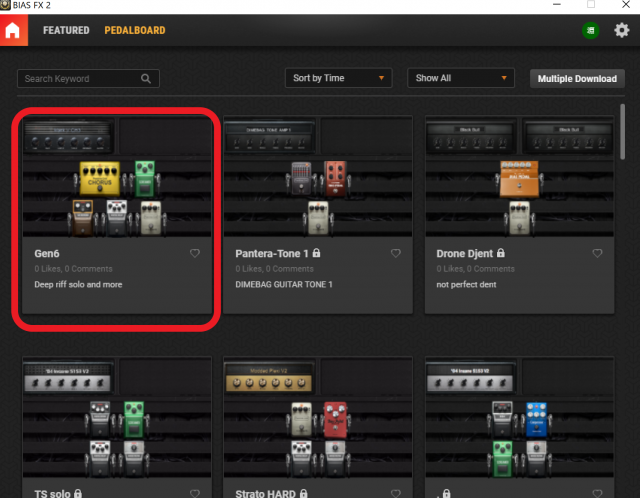
Task: Click the 'not perfect dent' description
Action: (x=466, y=285)
